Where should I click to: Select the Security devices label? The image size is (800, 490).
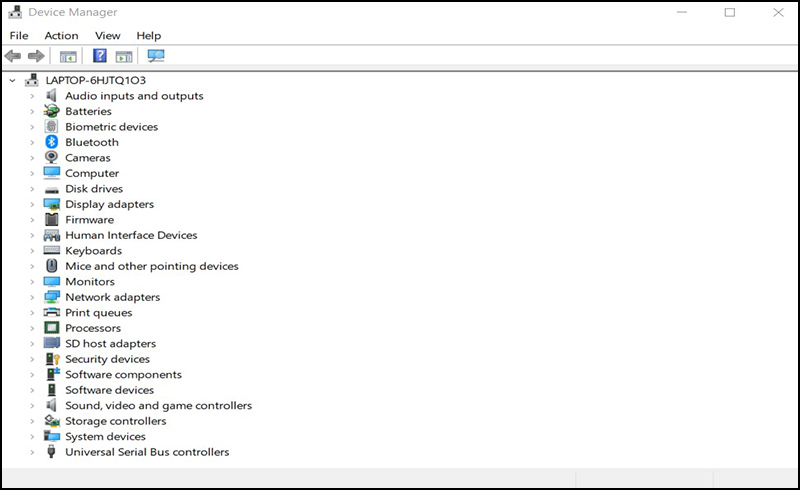pos(108,359)
